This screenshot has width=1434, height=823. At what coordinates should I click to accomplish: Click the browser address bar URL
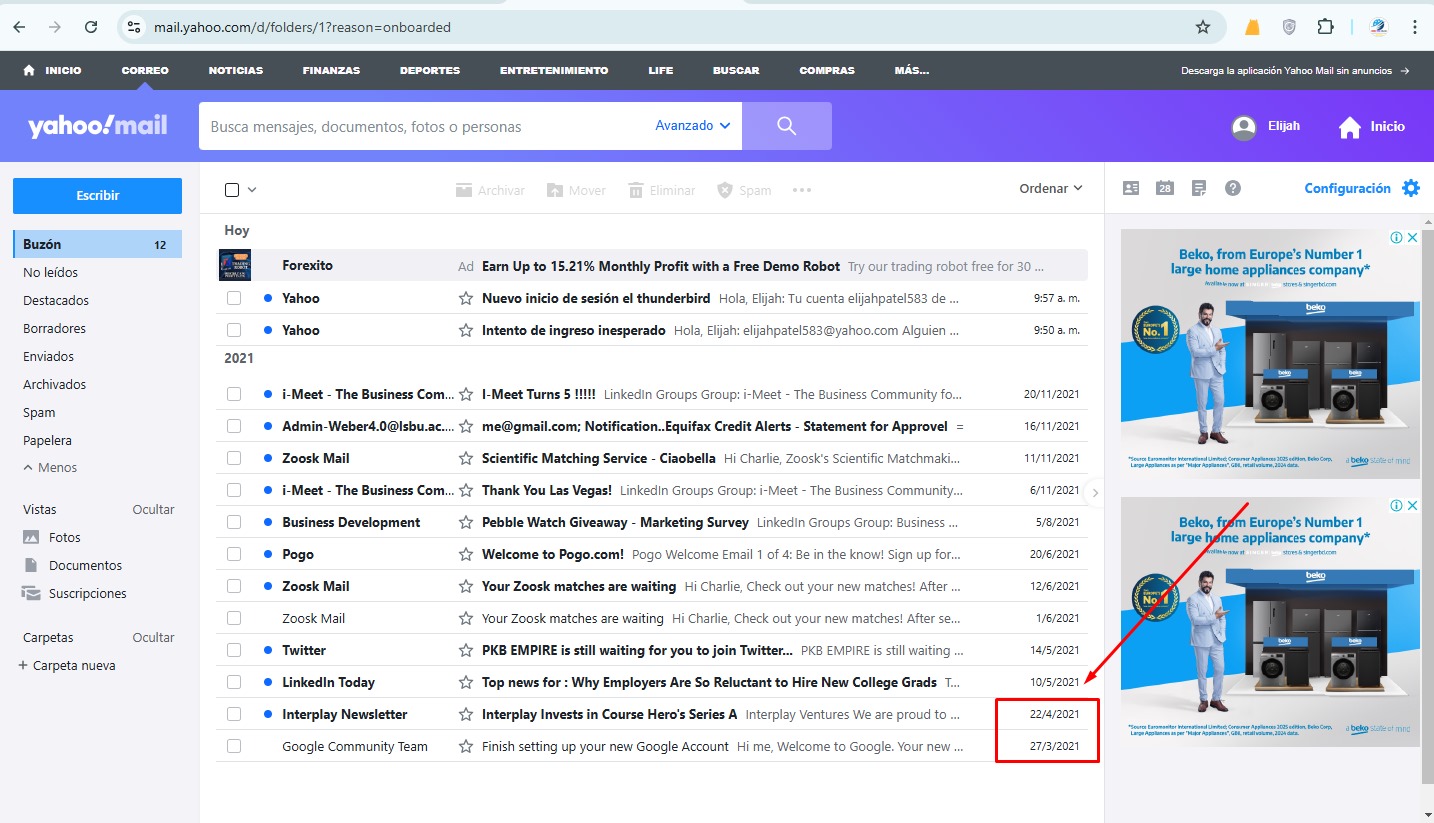tap(302, 27)
